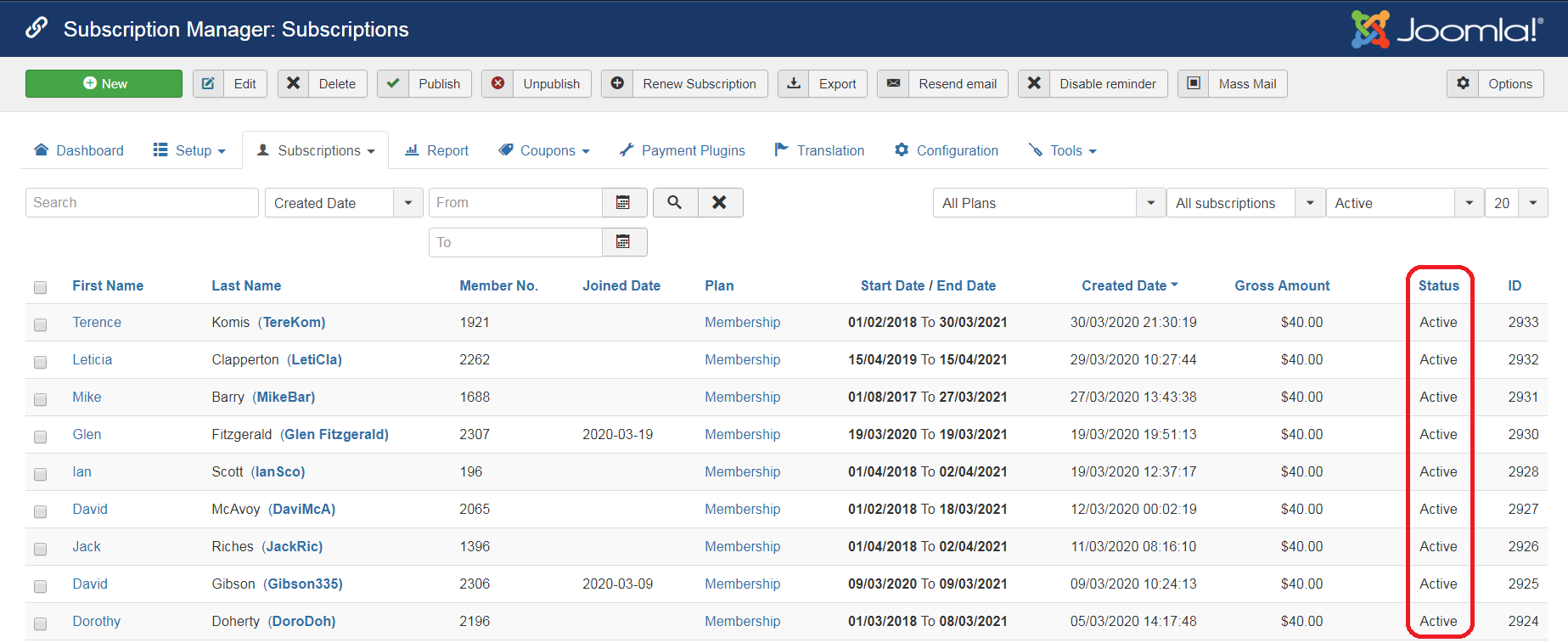Click the Disable reminder X icon
This screenshot has height=643, width=1568.
point(1034,83)
